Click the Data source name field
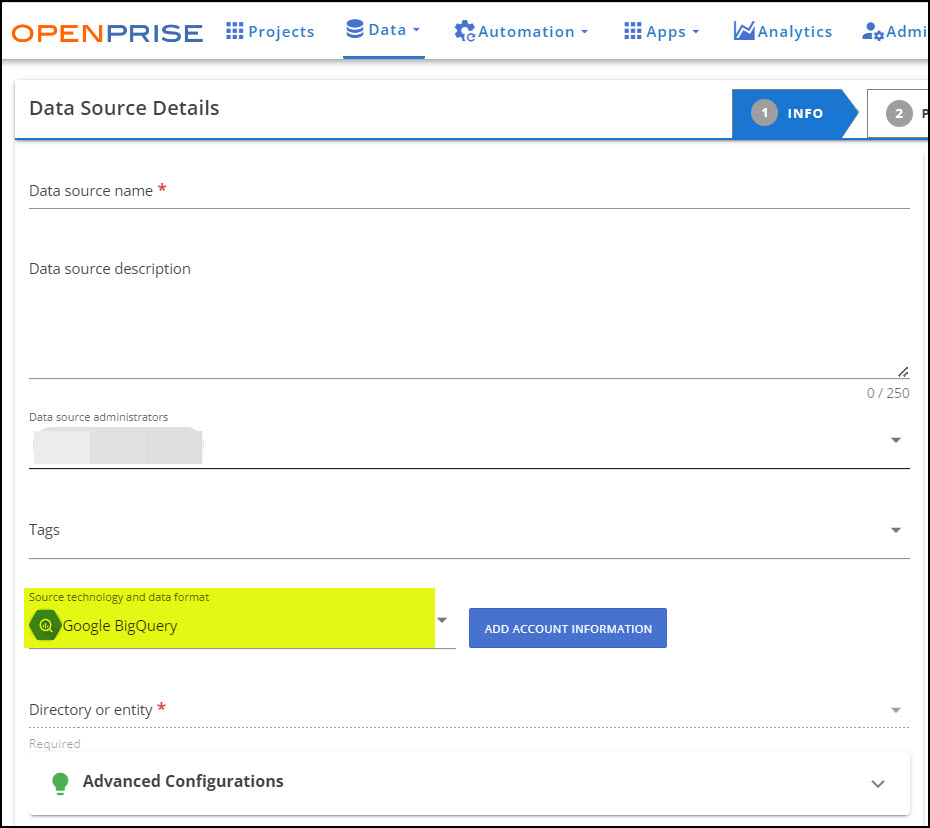 click(468, 191)
